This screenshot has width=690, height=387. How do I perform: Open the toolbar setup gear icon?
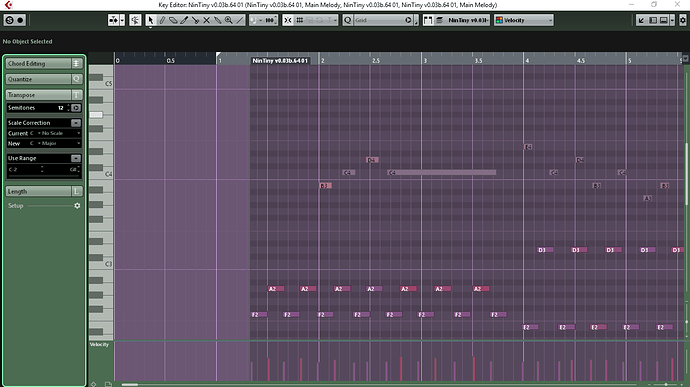point(683,20)
